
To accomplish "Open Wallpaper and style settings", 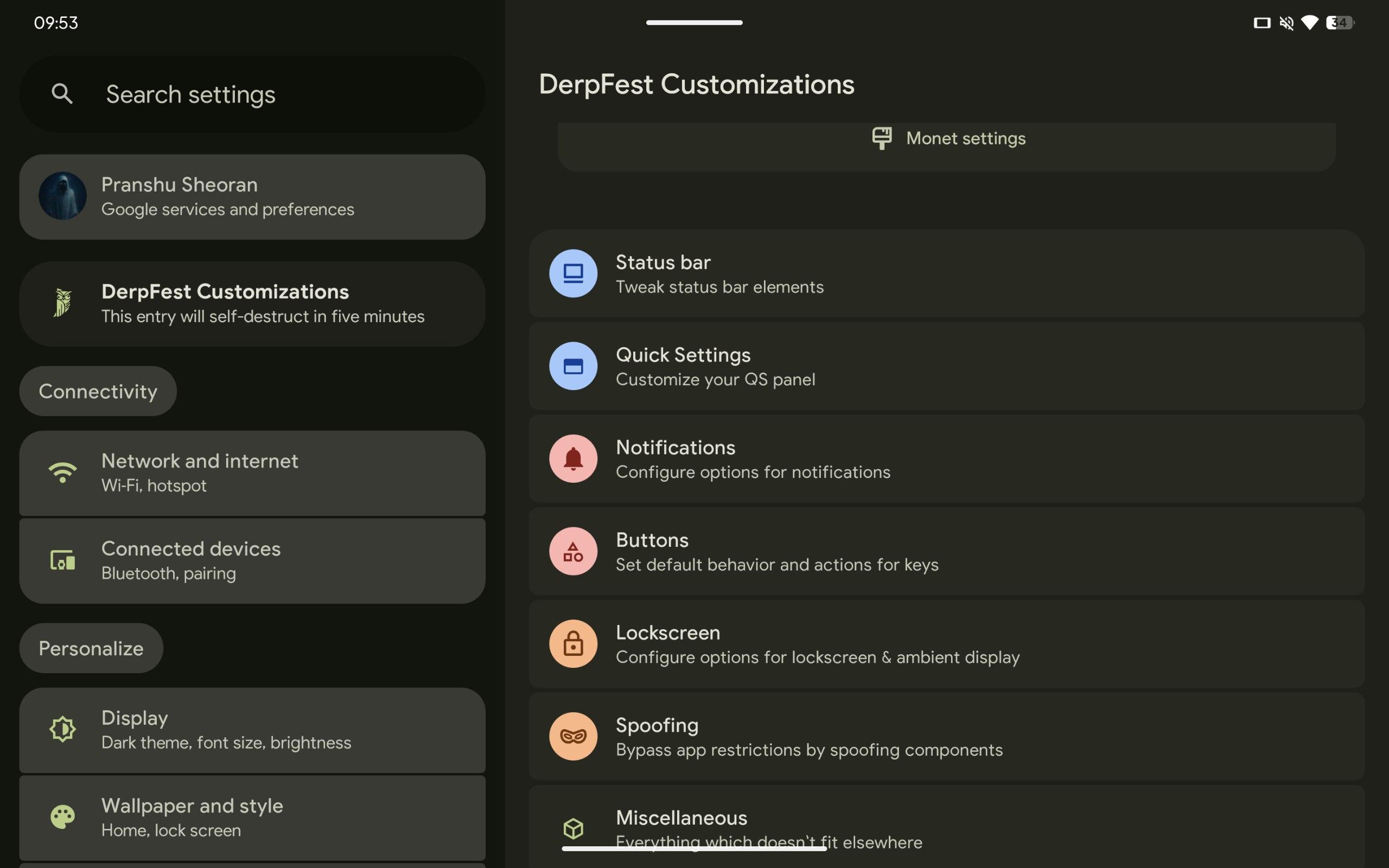I will [x=252, y=818].
